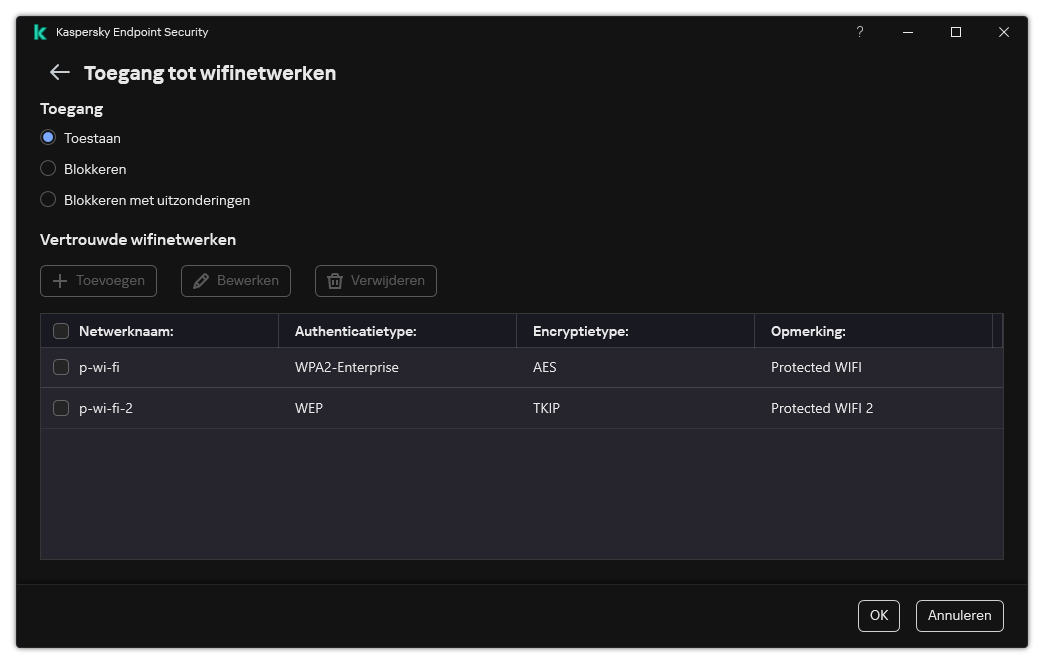
Task: Click the trash icon on Verwijderen
Action: point(335,281)
